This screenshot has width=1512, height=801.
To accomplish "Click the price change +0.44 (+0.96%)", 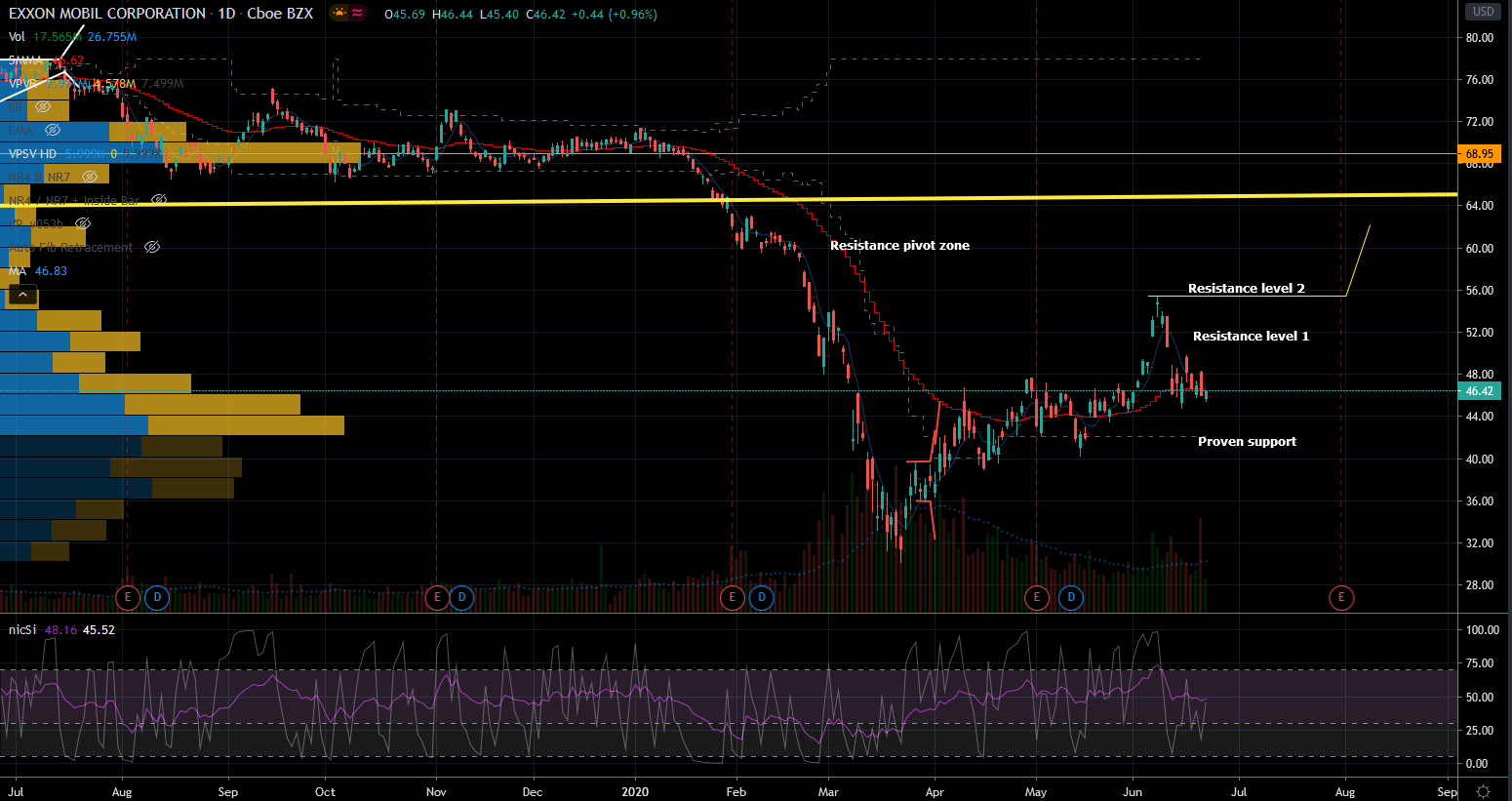I will coord(614,15).
